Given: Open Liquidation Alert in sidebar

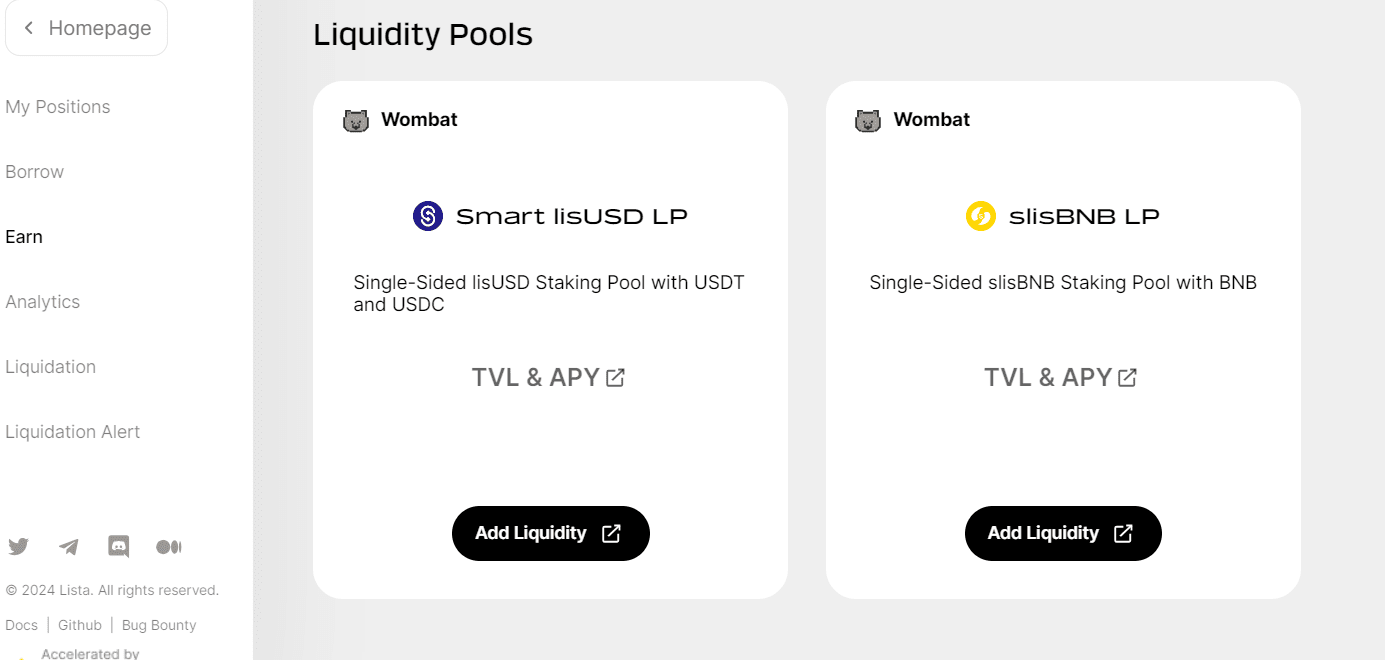Looking at the screenshot, I should coord(73,432).
